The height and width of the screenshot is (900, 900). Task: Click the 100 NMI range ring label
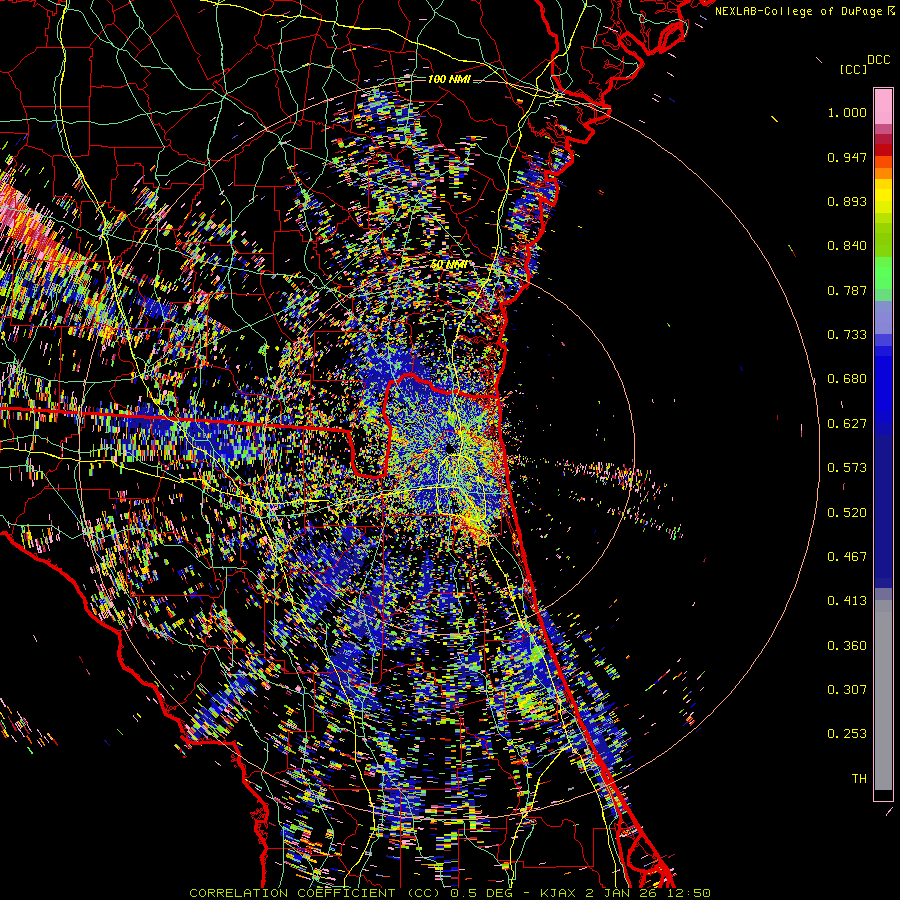pos(449,79)
